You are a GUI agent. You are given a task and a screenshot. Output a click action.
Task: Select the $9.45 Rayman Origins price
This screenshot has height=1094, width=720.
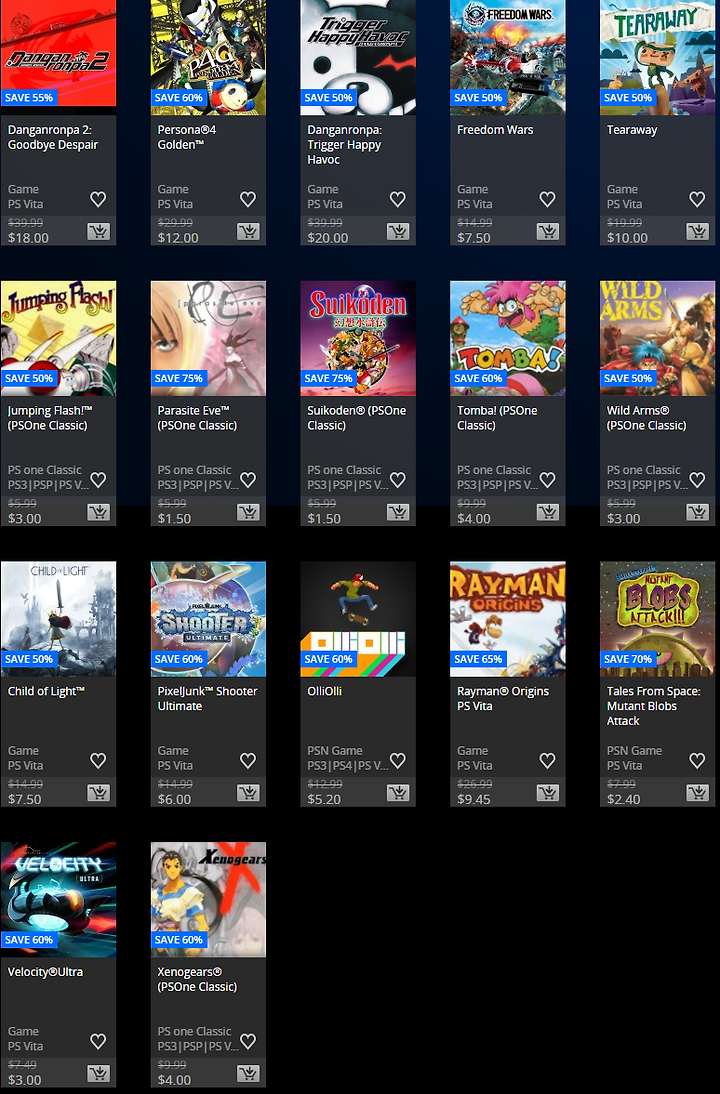point(474,799)
